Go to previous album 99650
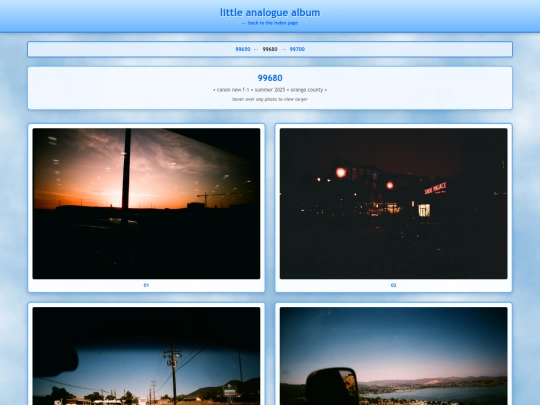 point(243,49)
